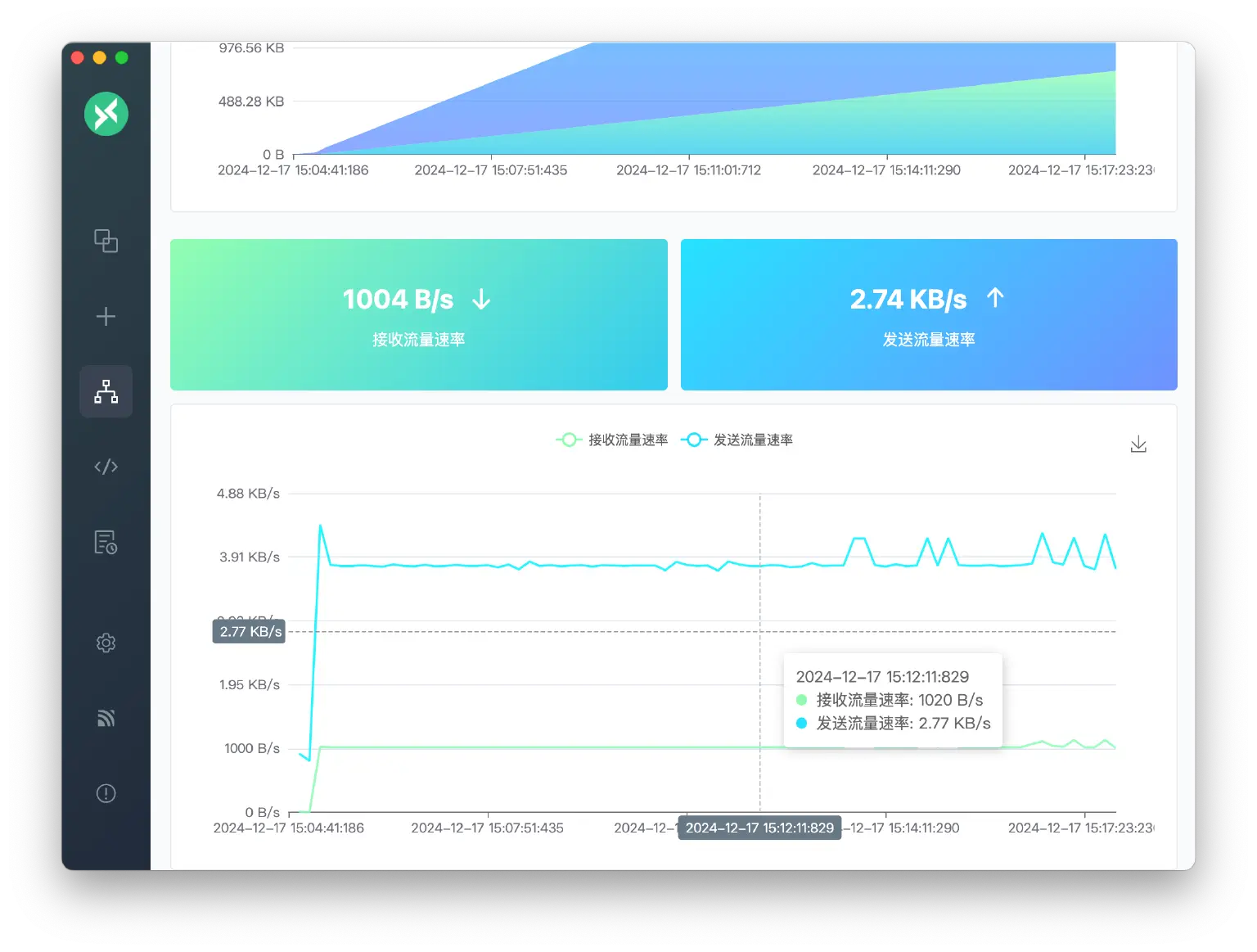
Task: Toggle the 接收流量速率 legend series
Action: pyautogui.click(x=612, y=440)
